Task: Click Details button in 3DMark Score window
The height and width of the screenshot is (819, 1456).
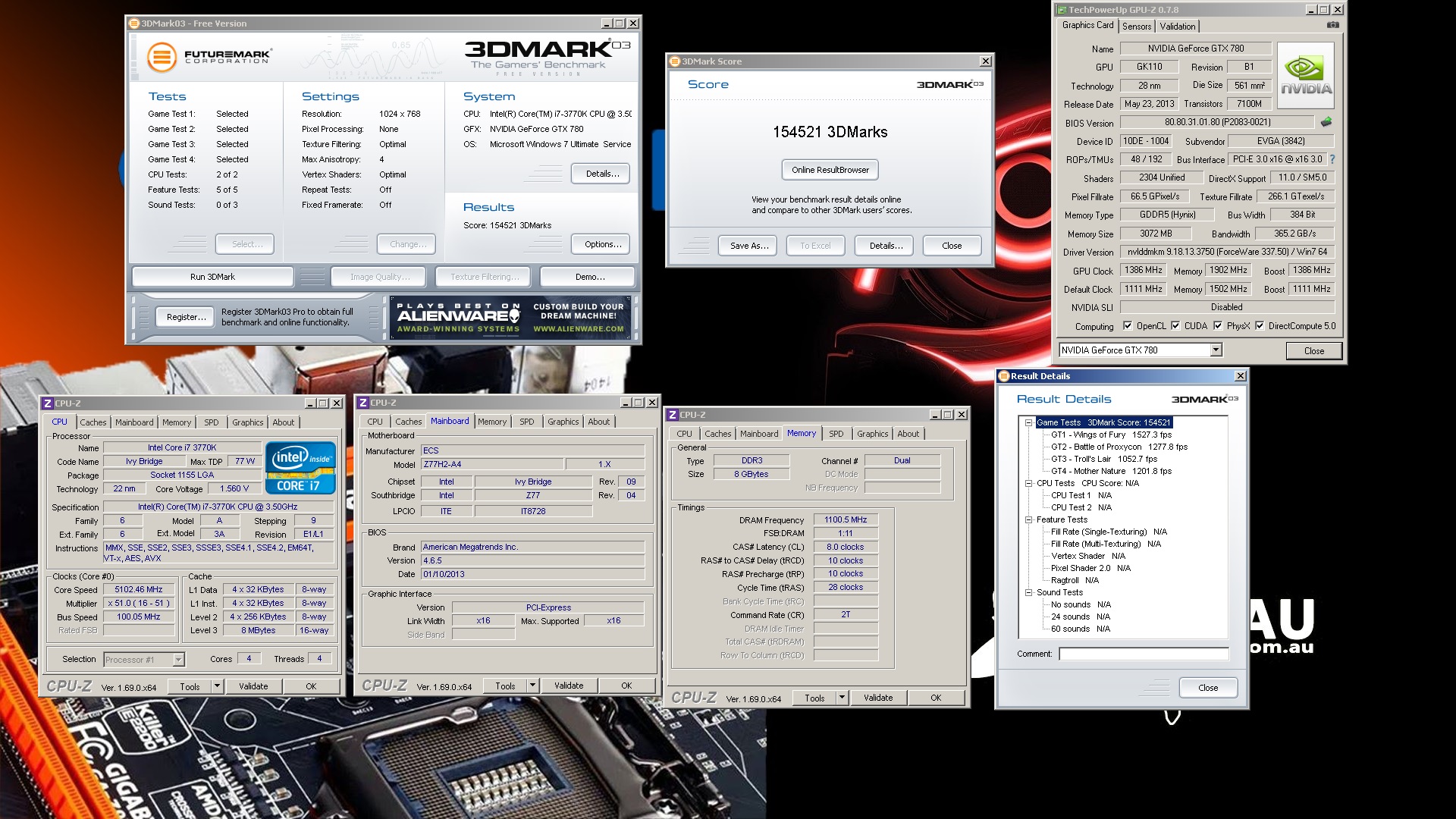Action: tap(886, 246)
